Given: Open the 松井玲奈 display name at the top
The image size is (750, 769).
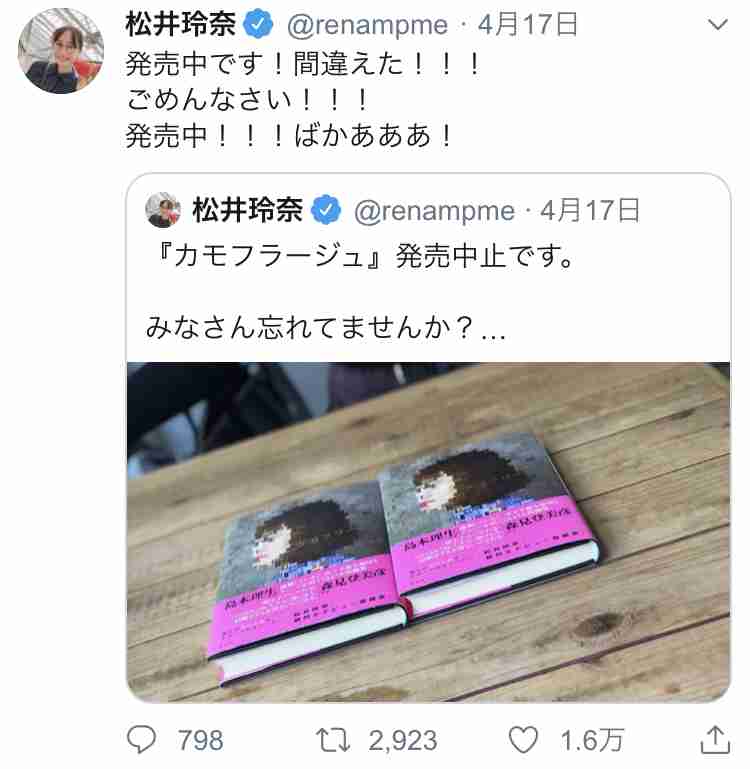Looking at the screenshot, I should tap(181, 25).
